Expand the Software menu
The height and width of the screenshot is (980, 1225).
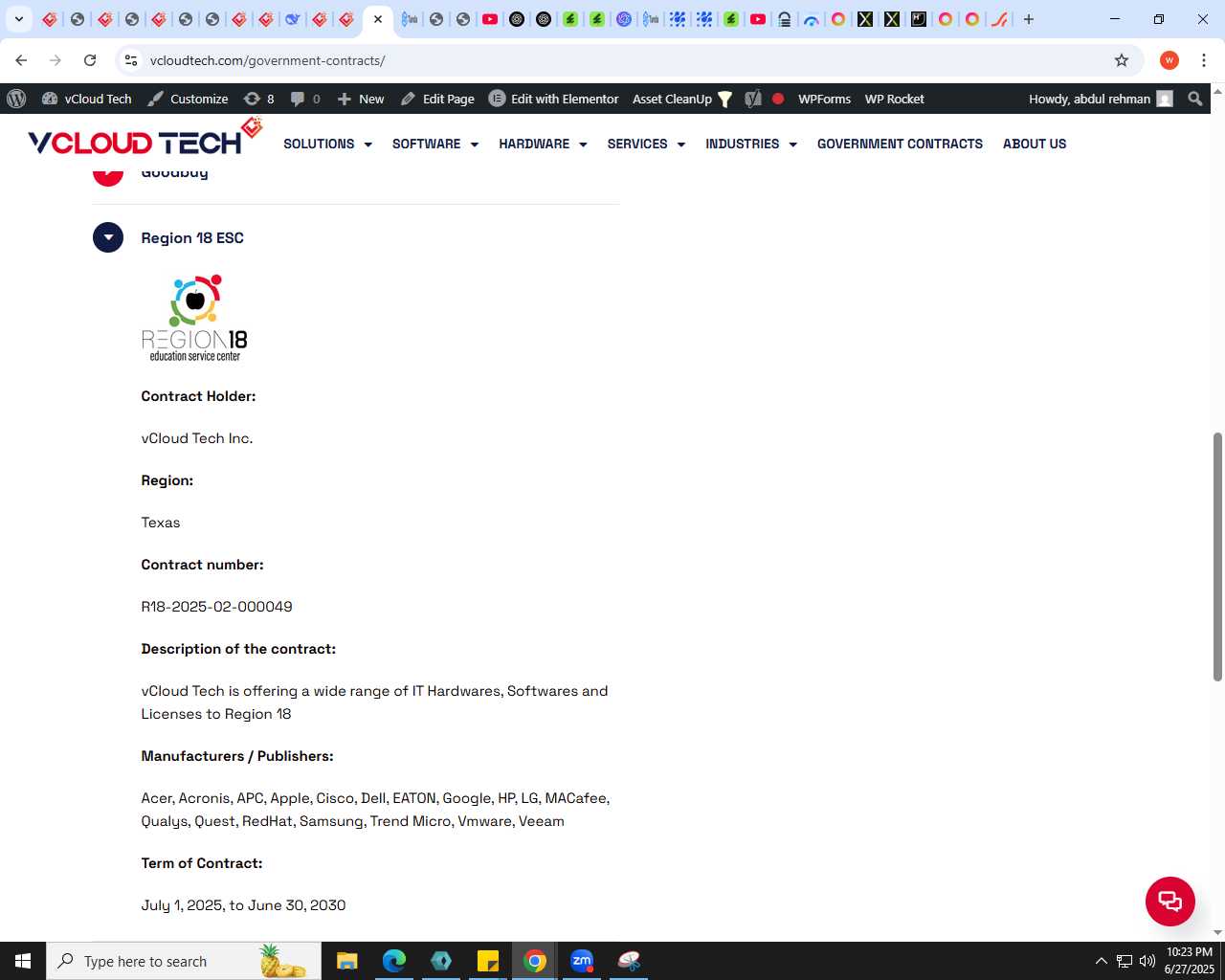click(x=434, y=144)
